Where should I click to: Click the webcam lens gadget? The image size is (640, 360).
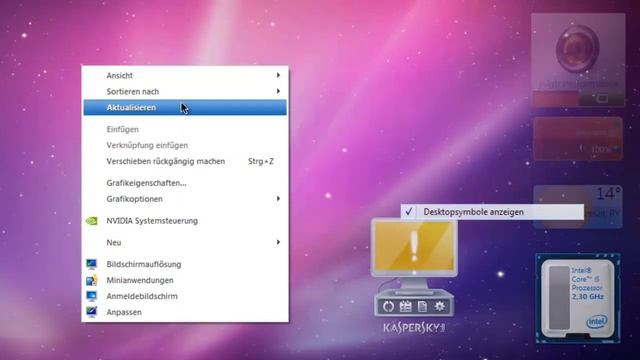[578, 48]
